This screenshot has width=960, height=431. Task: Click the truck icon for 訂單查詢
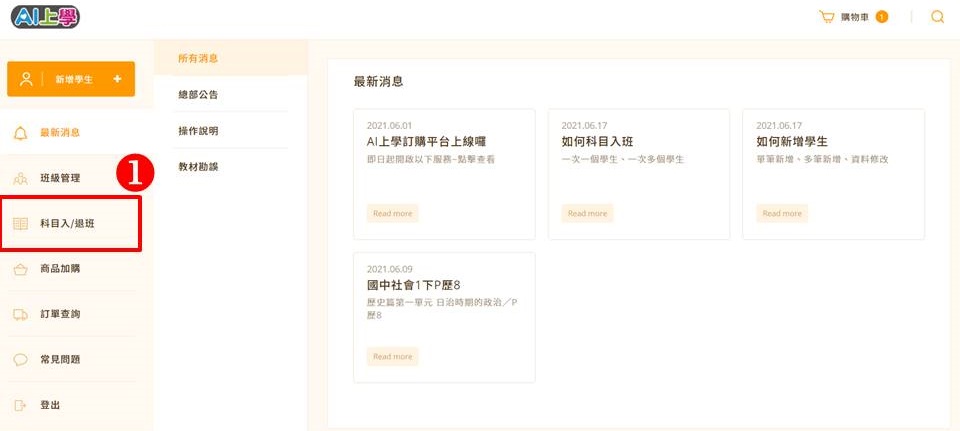pos(20,315)
